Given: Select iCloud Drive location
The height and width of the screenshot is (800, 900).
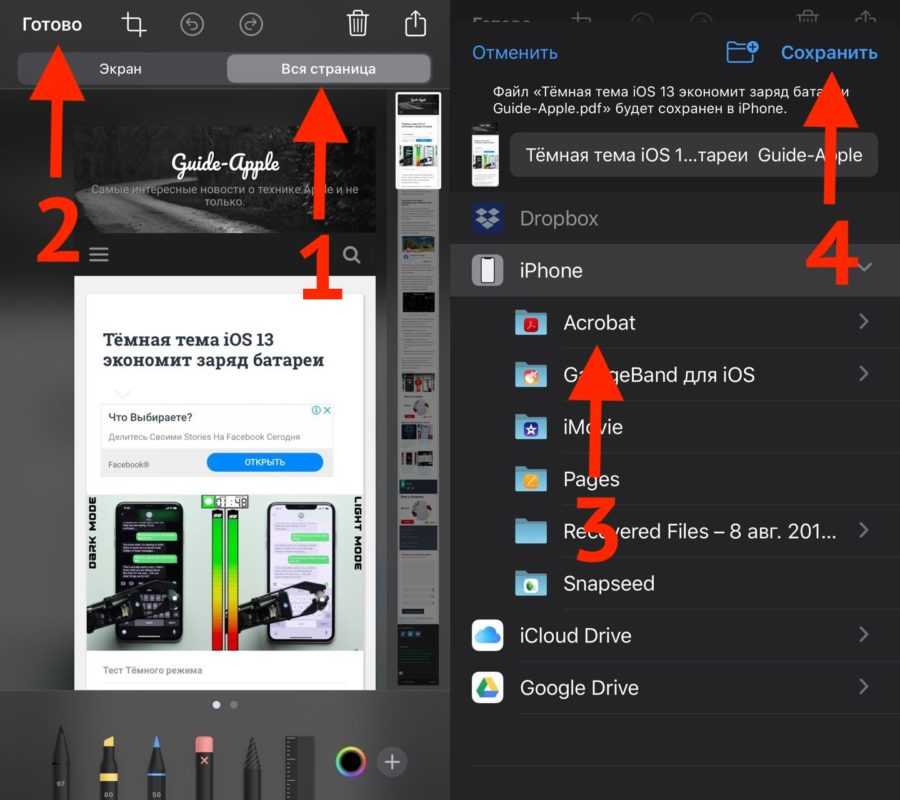Looking at the screenshot, I should click(674, 635).
